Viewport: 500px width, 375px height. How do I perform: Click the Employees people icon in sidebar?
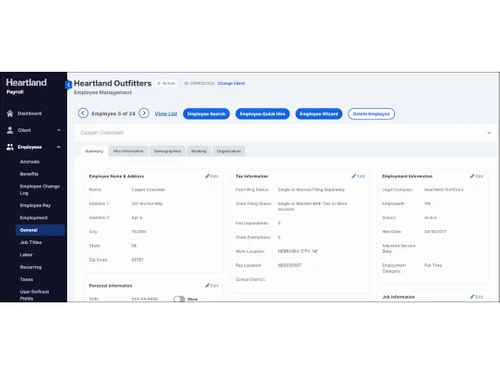(x=10, y=147)
